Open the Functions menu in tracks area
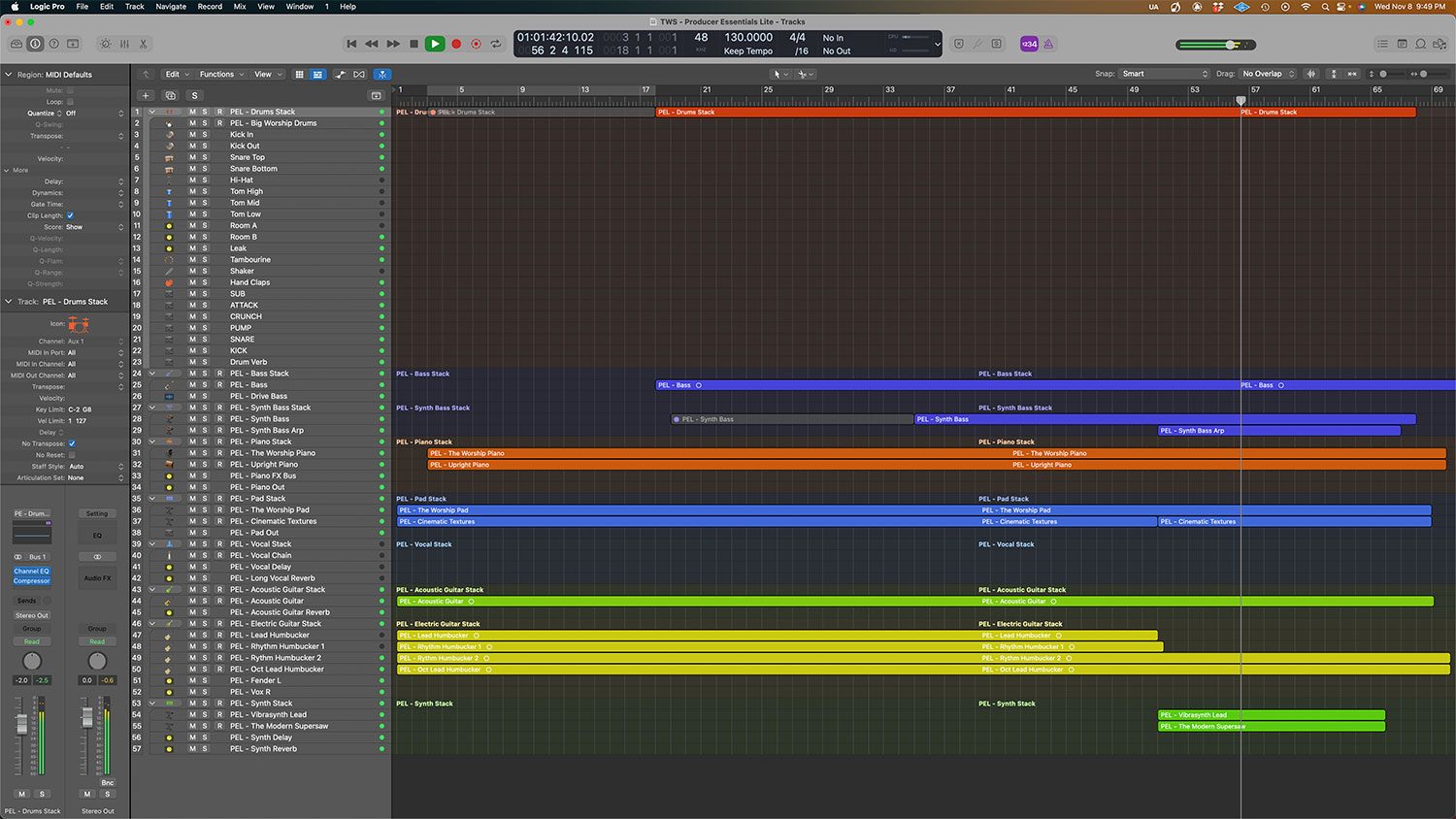1456x819 pixels. click(219, 74)
